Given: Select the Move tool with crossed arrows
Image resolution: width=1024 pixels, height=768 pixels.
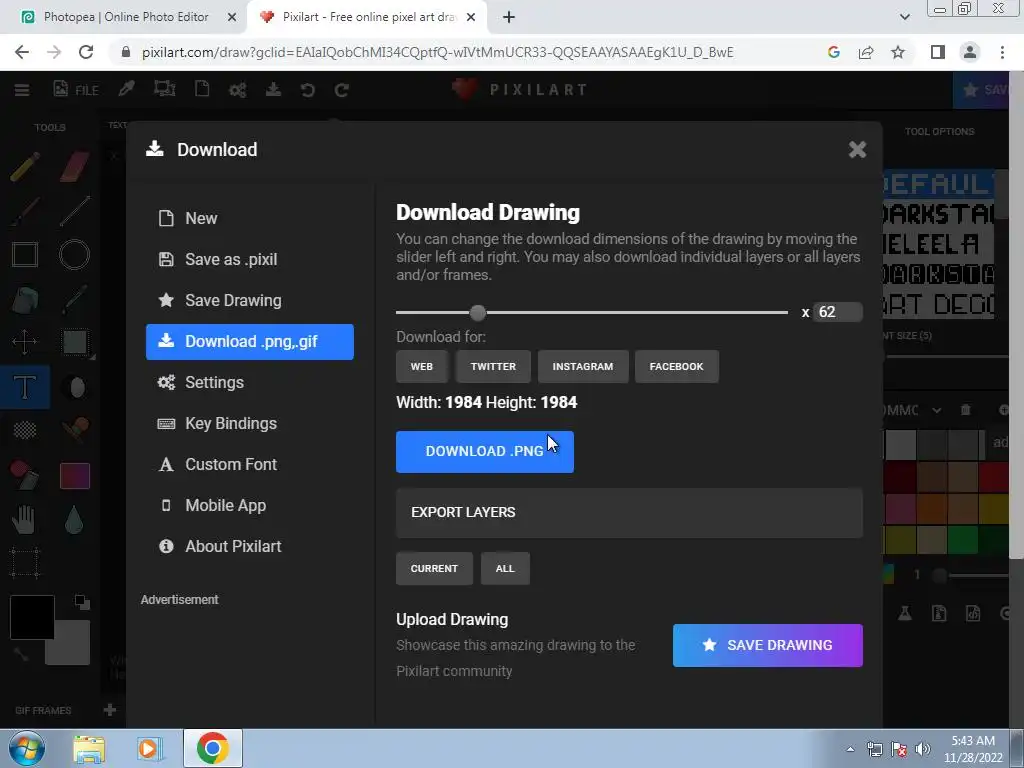Looking at the screenshot, I should [25, 342].
